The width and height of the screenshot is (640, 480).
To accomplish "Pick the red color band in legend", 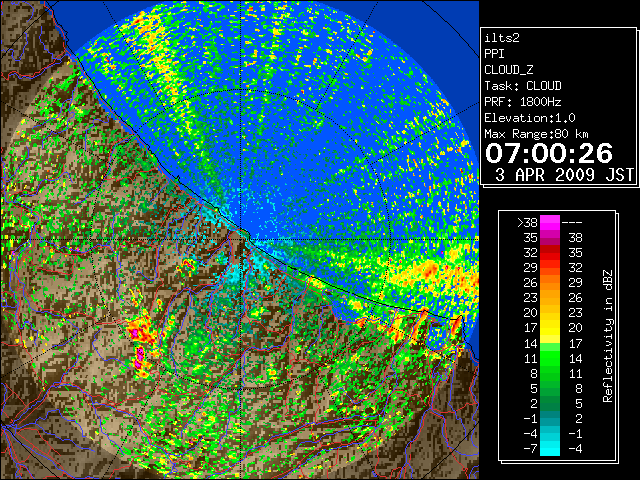I will pos(550,253).
